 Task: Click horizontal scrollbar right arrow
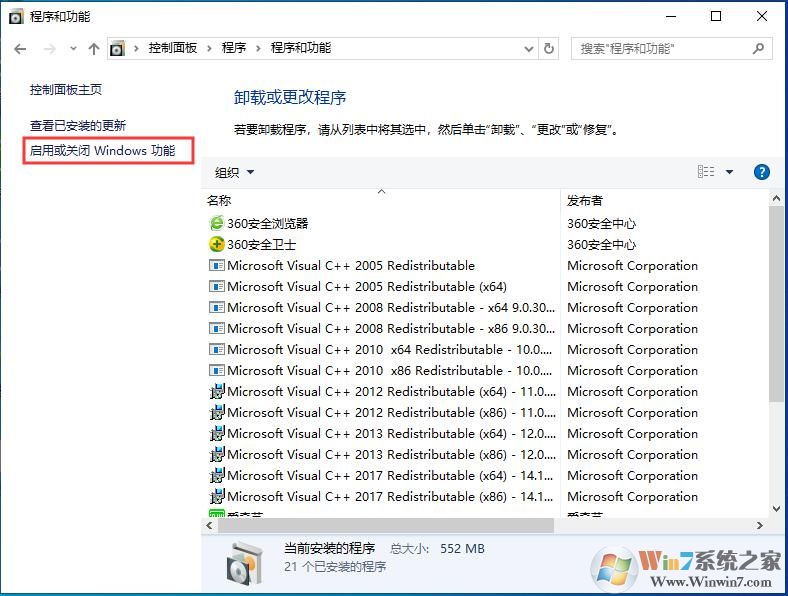(759, 526)
